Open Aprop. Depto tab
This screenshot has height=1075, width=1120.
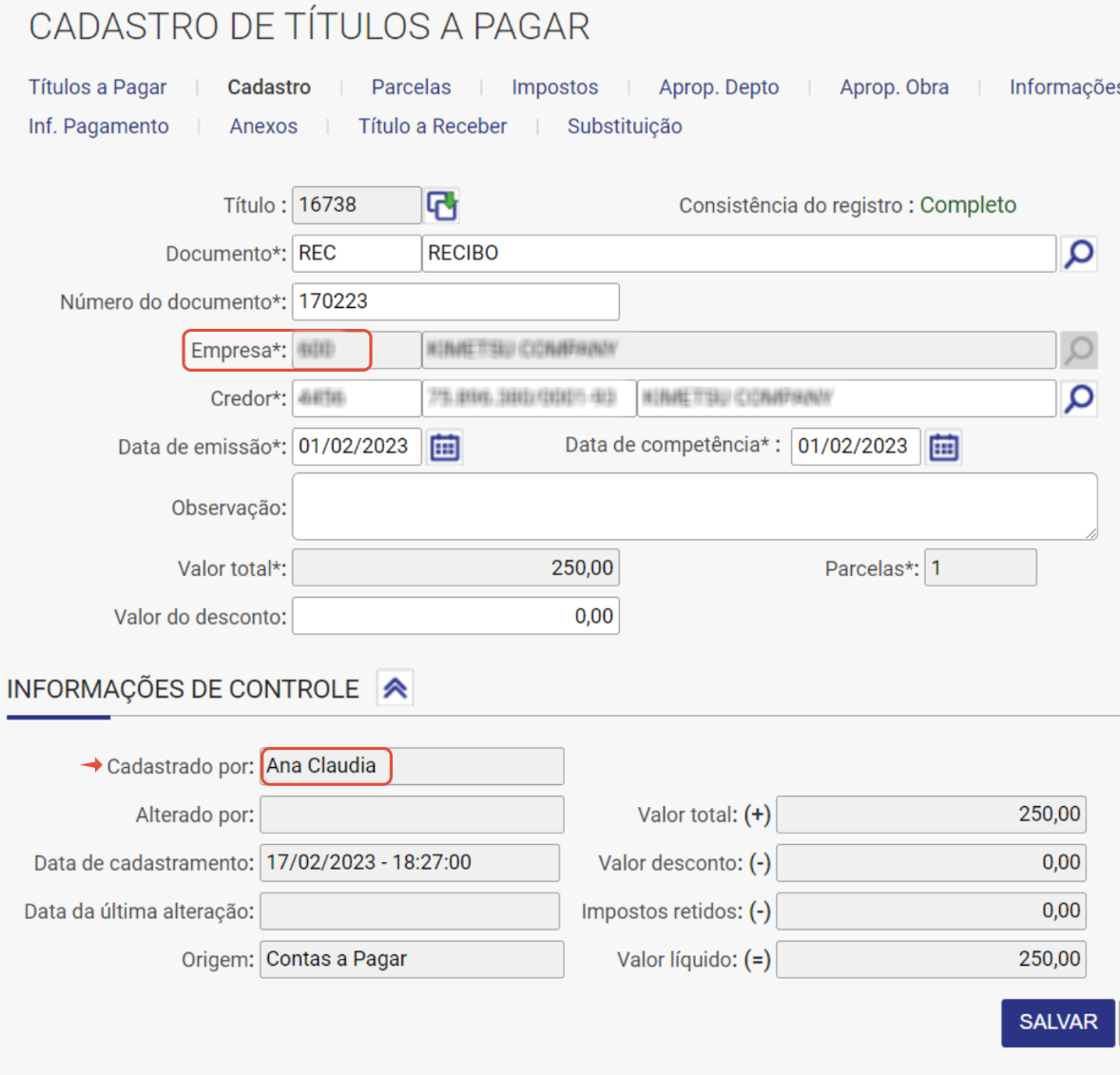pos(719,87)
